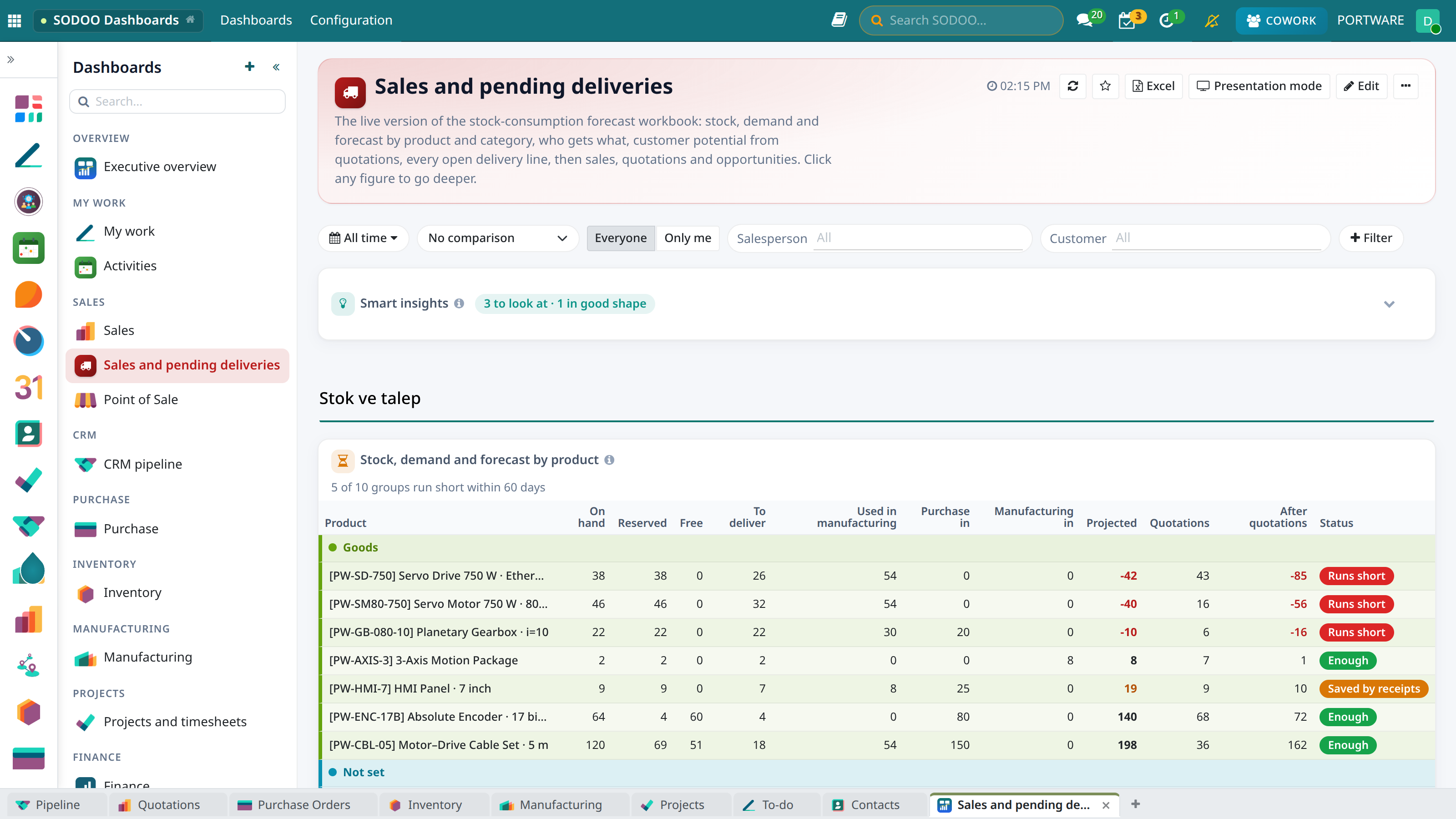Click the Search SODOO top search box
Viewport: 1456px width, 819px height.
pyautogui.click(x=961, y=20)
